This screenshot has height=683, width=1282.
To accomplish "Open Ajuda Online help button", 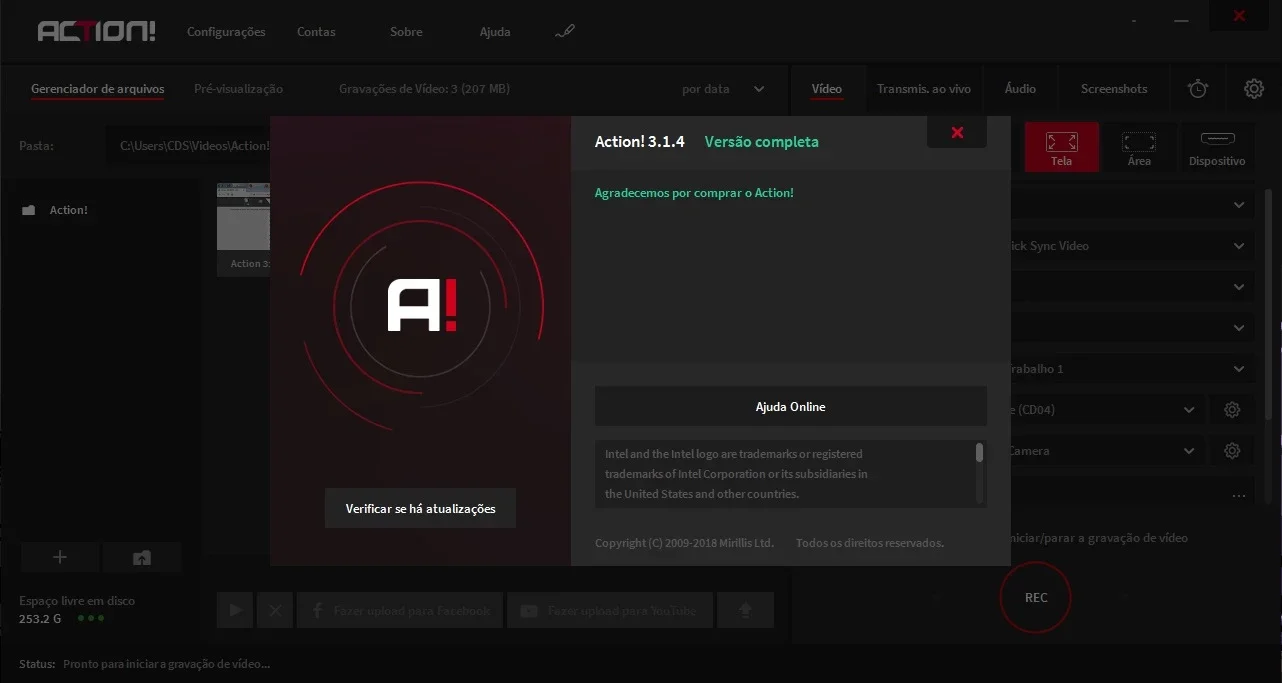I will pos(790,406).
